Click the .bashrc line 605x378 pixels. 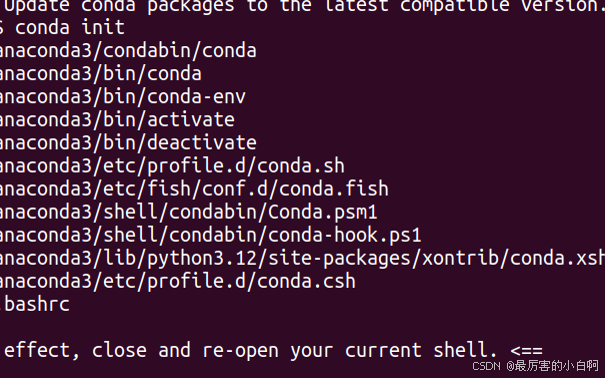[x=35, y=304]
